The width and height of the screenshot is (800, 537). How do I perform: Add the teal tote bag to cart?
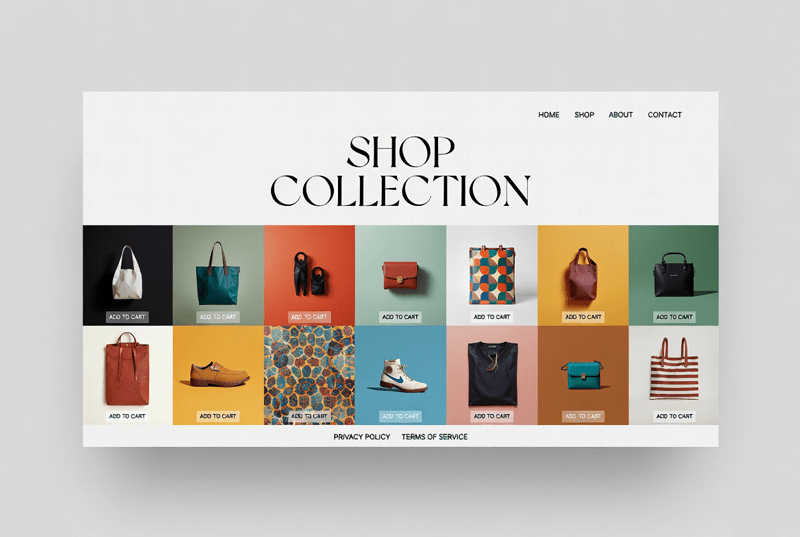pos(218,317)
